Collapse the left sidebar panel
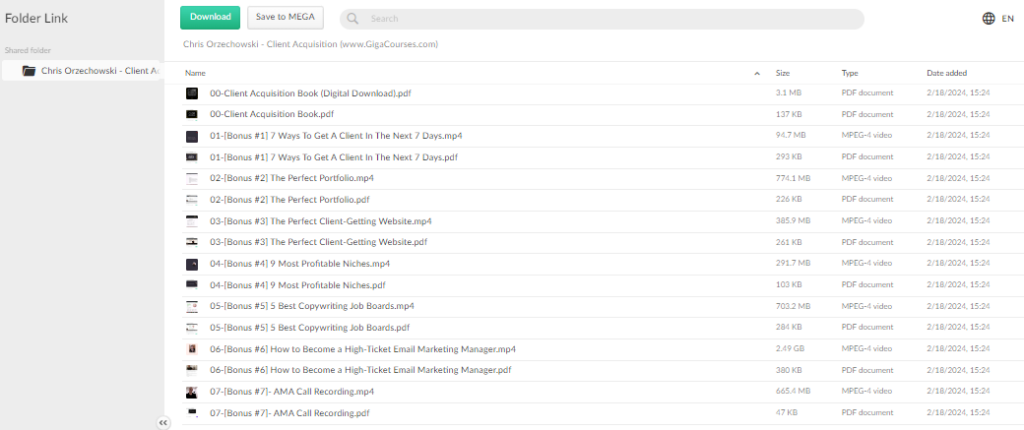 tap(163, 423)
